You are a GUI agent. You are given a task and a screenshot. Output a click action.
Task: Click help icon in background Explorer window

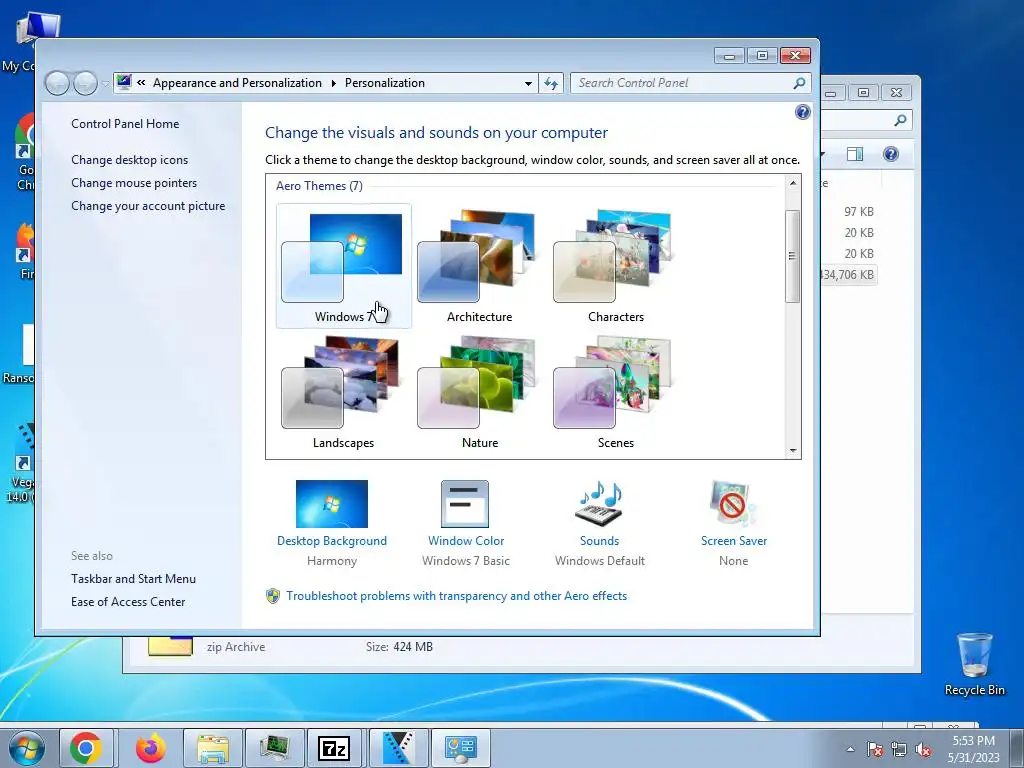coord(891,154)
